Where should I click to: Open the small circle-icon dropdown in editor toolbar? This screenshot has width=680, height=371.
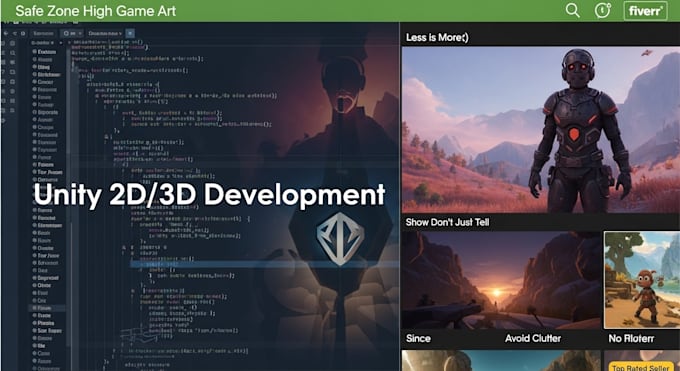pos(72,33)
